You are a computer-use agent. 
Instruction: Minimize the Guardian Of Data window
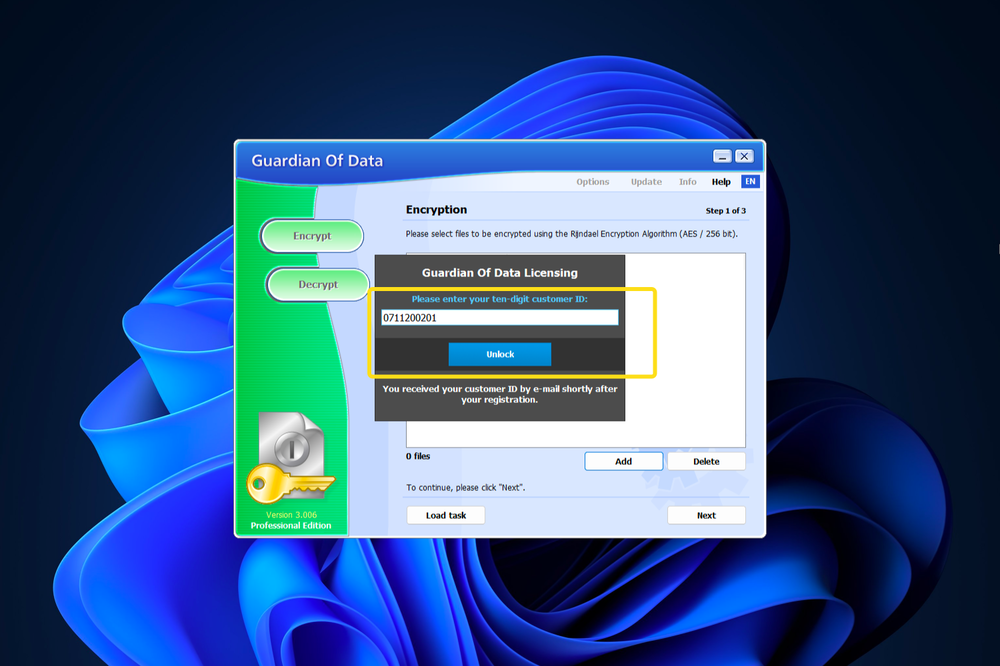click(722, 156)
